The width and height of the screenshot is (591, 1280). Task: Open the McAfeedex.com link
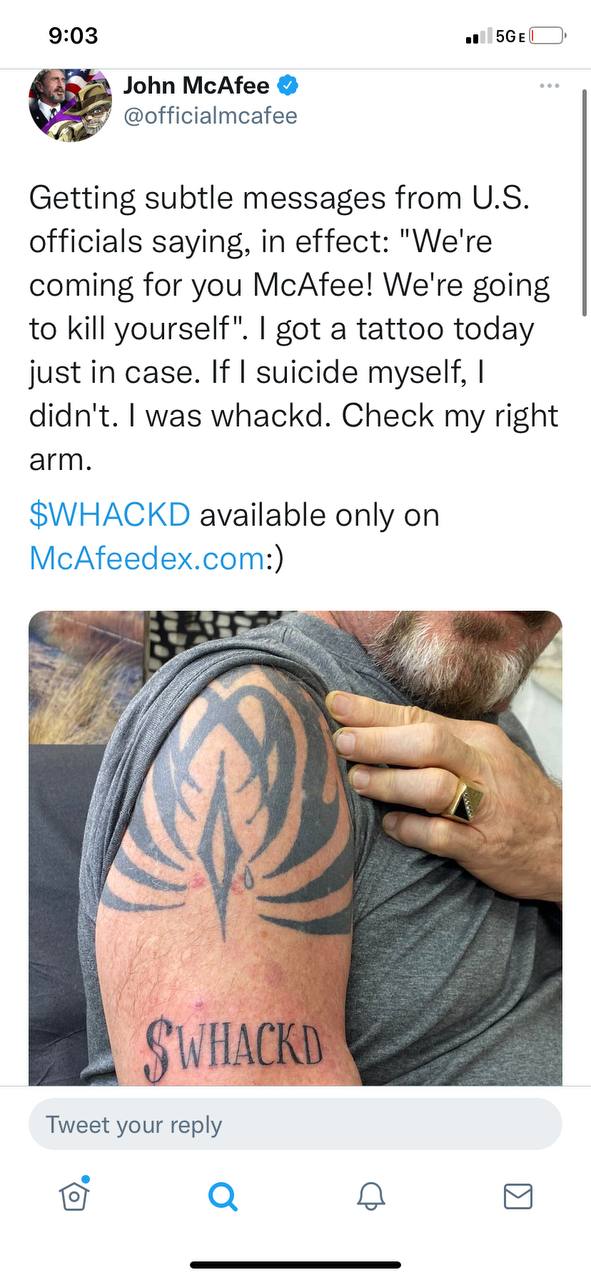point(147,558)
